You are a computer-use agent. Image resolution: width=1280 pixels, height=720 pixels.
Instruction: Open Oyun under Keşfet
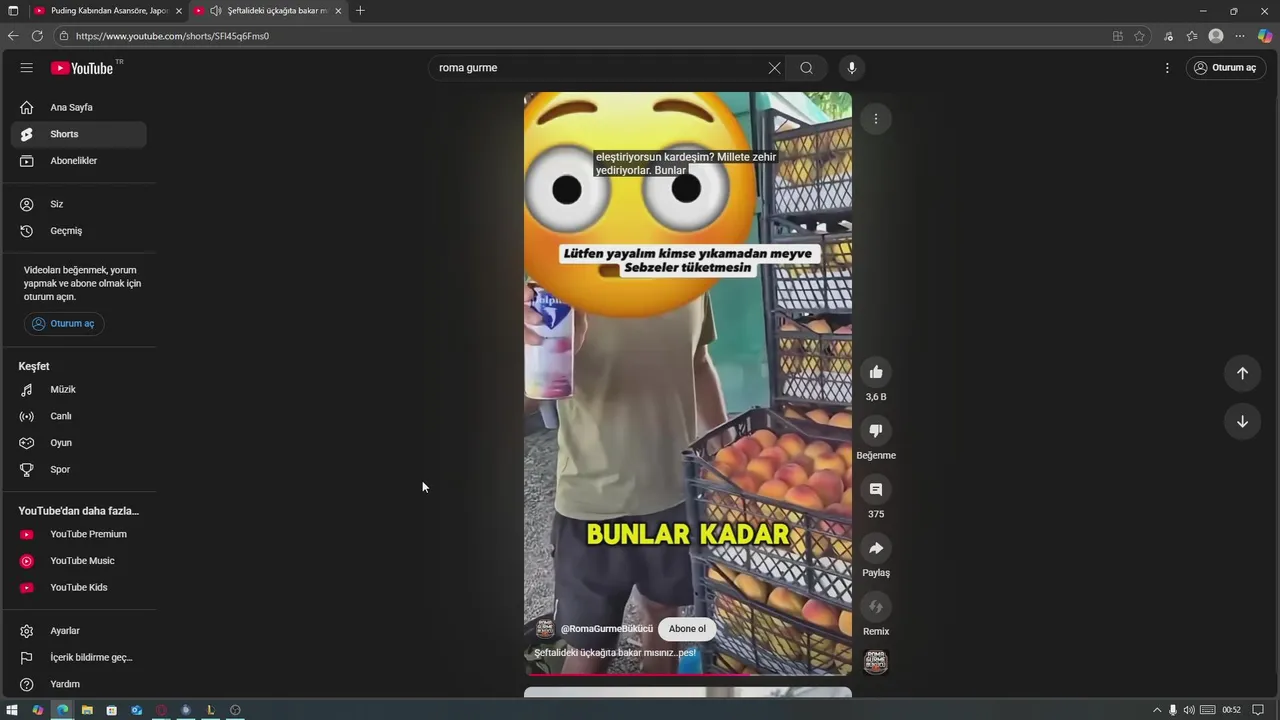[79, 443]
